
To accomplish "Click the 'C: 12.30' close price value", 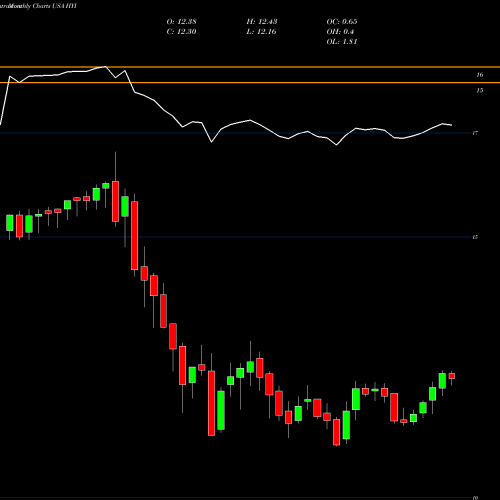I will click(181, 32).
